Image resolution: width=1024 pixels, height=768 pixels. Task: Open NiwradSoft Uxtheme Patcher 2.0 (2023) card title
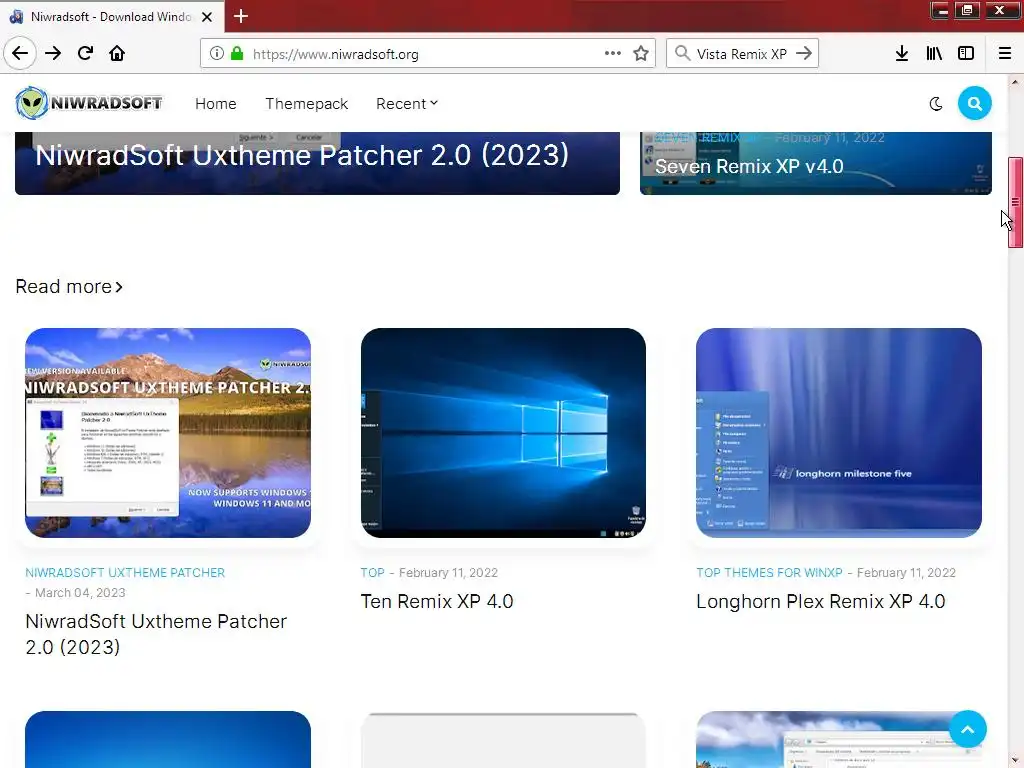click(x=156, y=634)
